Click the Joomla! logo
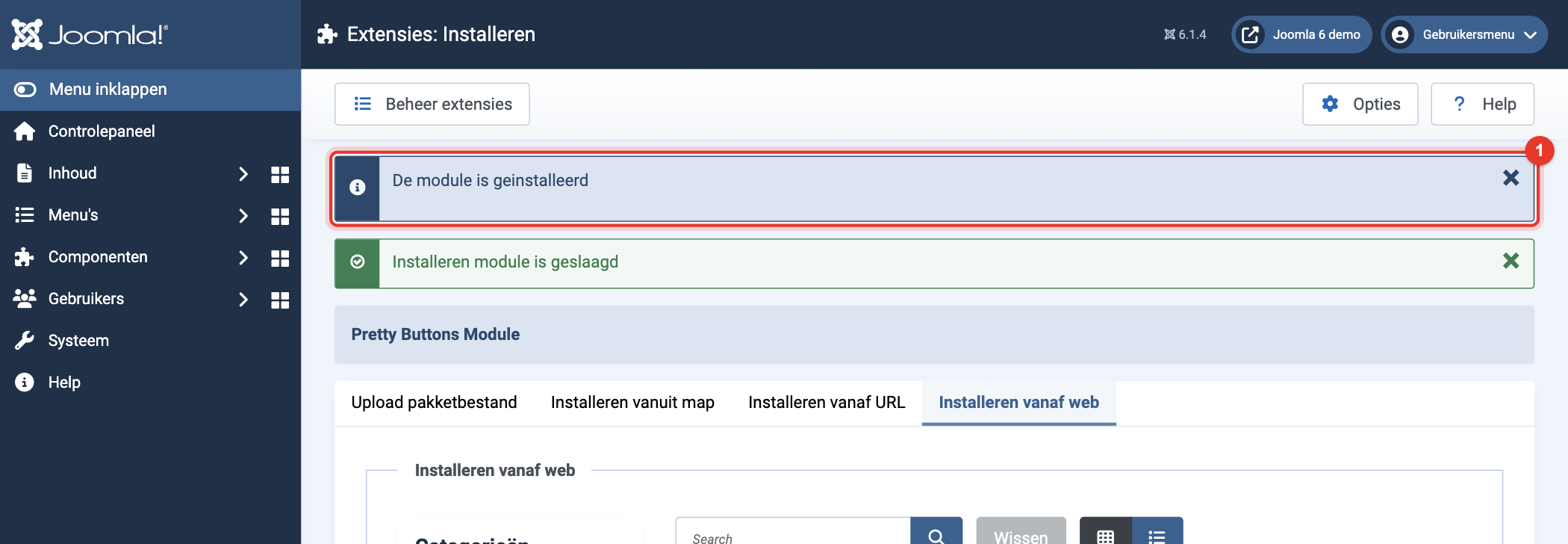The height and width of the screenshot is (544, 1568). point(90,34)
